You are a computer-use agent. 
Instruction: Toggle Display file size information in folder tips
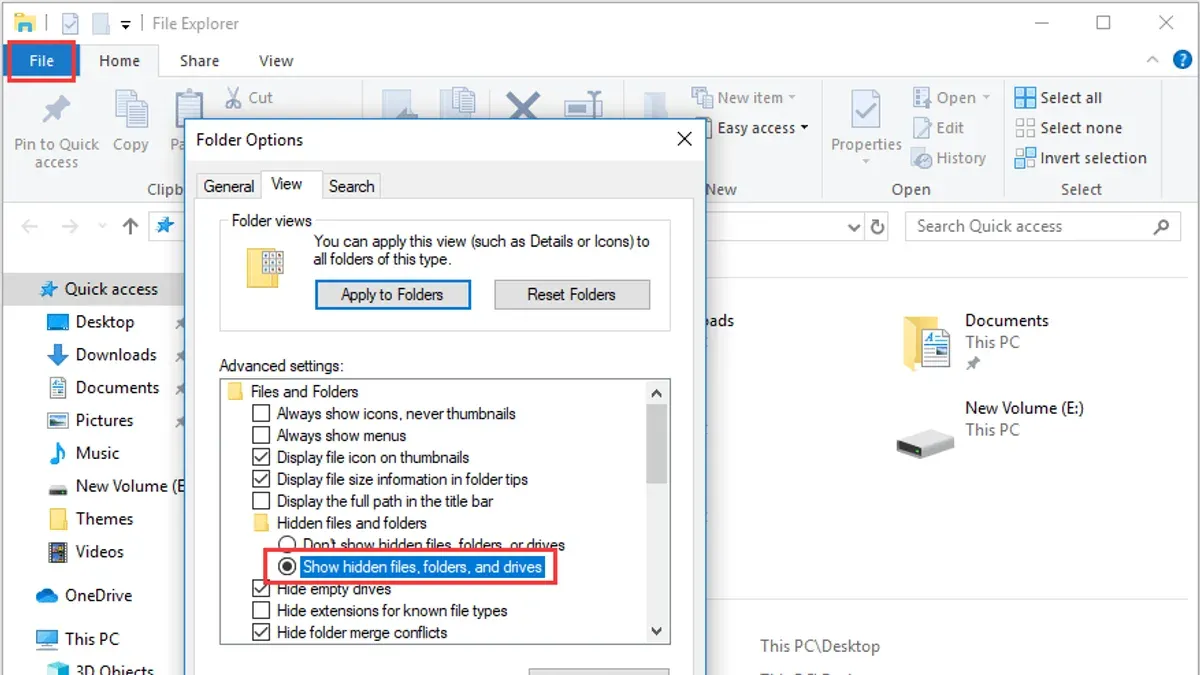(261, 479)
